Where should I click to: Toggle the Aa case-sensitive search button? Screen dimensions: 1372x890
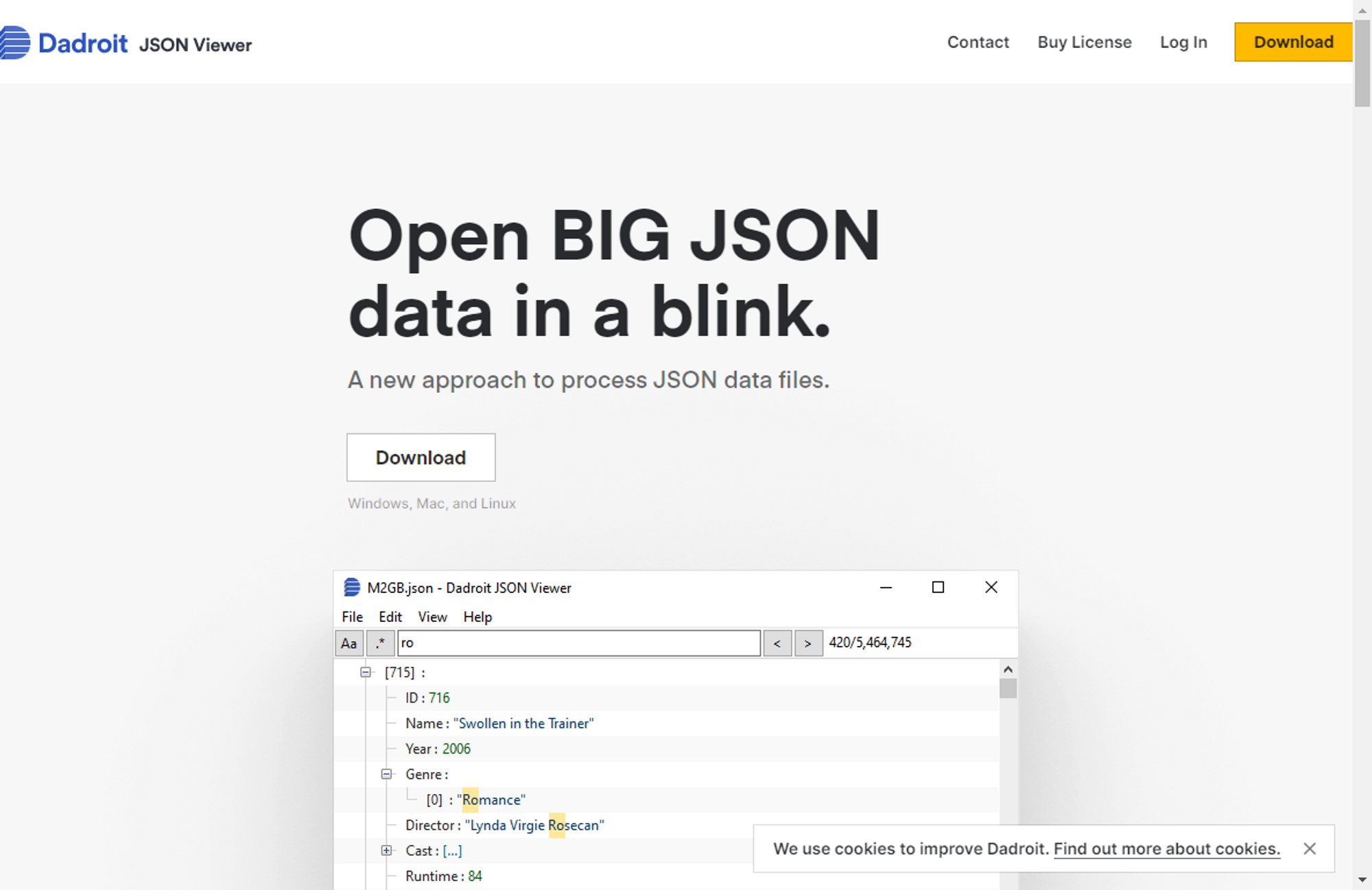pyautogui.click(x=349, y=643)
